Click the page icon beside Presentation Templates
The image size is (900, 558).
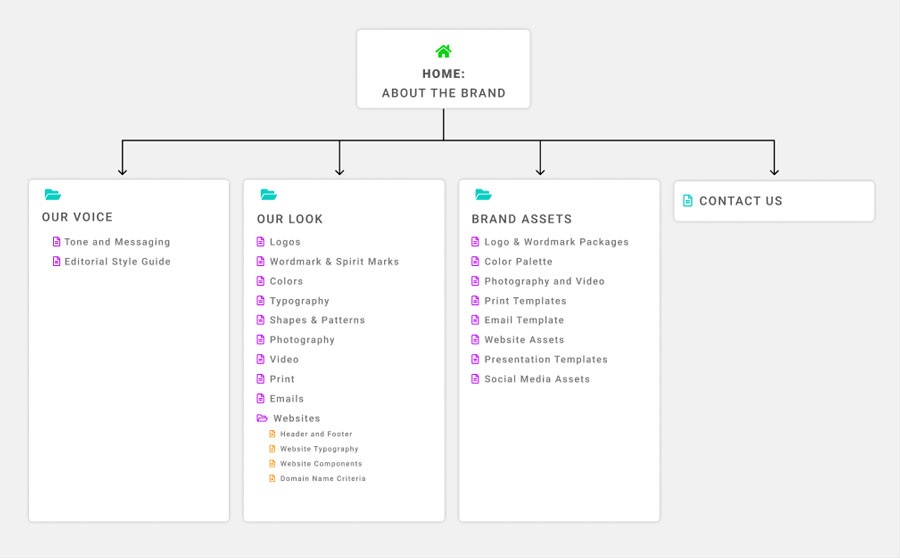pos(475,359)
